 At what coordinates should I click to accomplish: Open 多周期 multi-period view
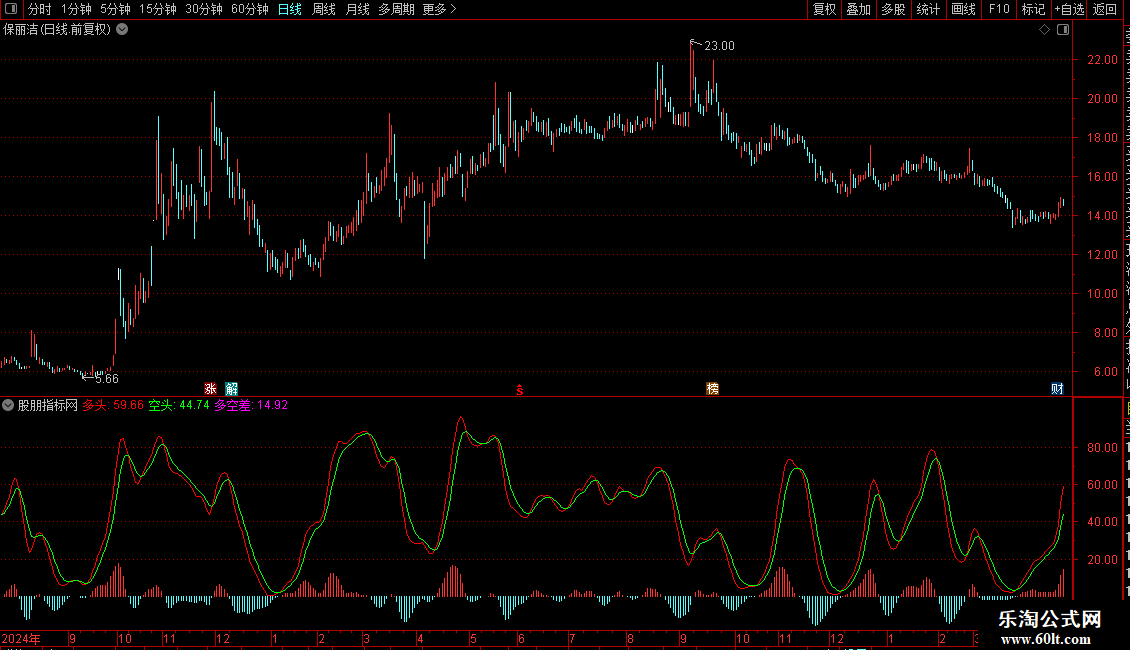396,9
